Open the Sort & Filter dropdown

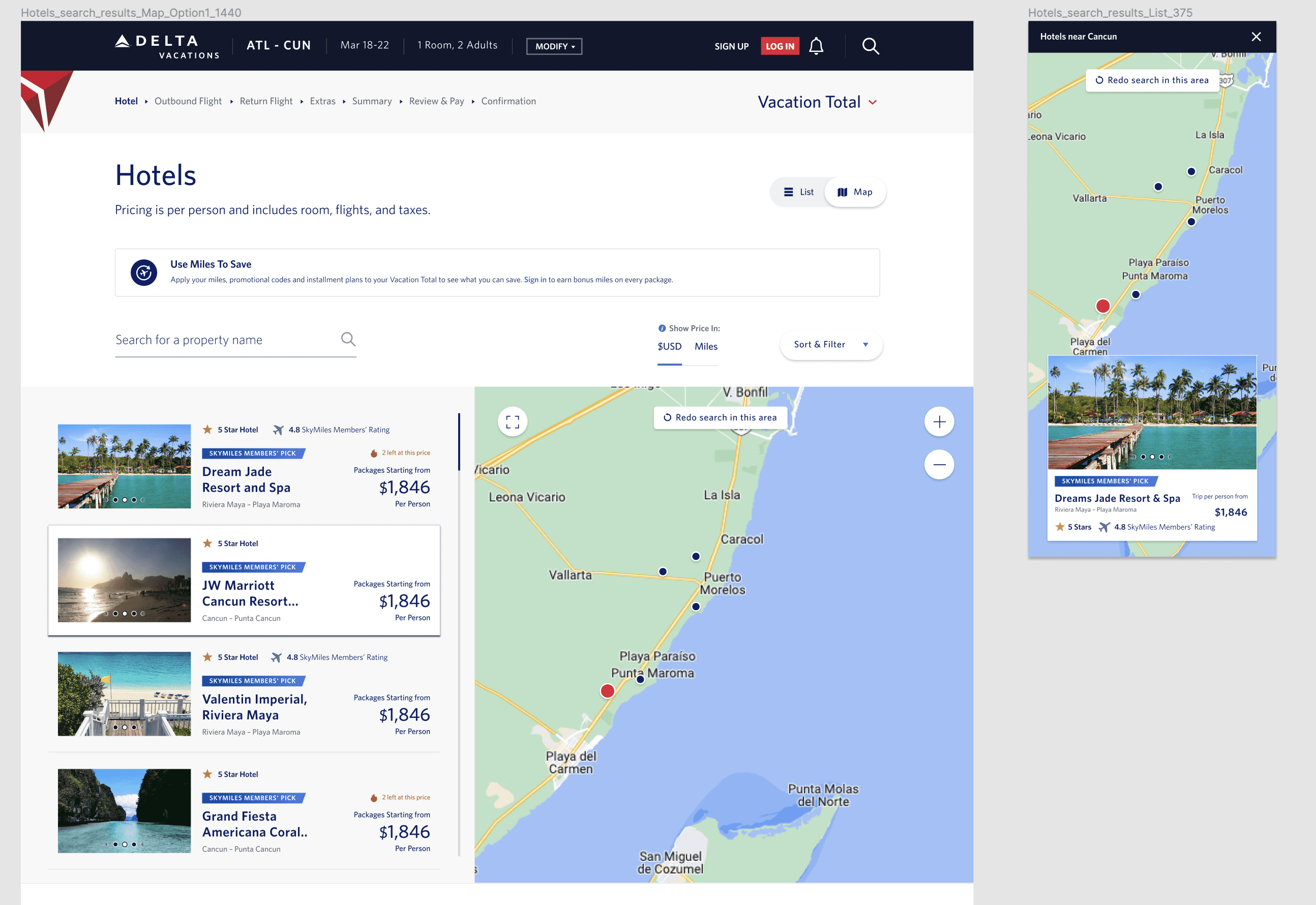pyautogui.click(x=831, y=345)
